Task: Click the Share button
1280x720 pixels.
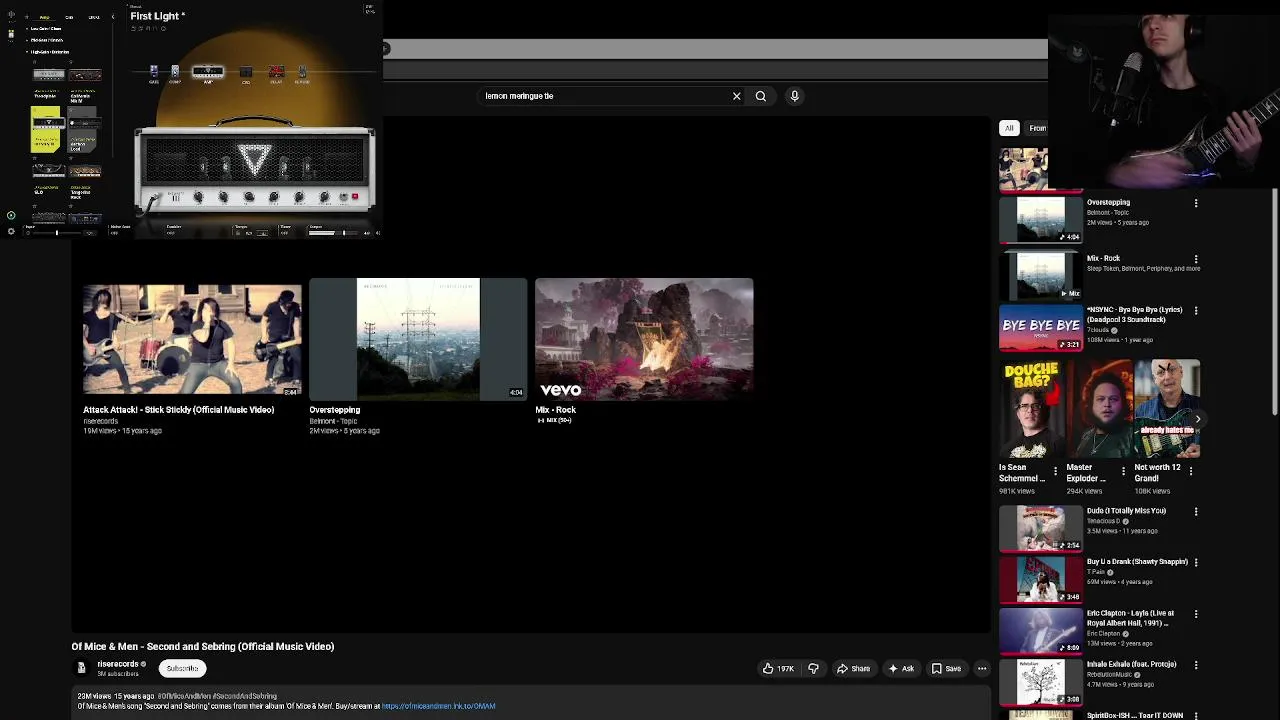Action: (x=853, y=669)
